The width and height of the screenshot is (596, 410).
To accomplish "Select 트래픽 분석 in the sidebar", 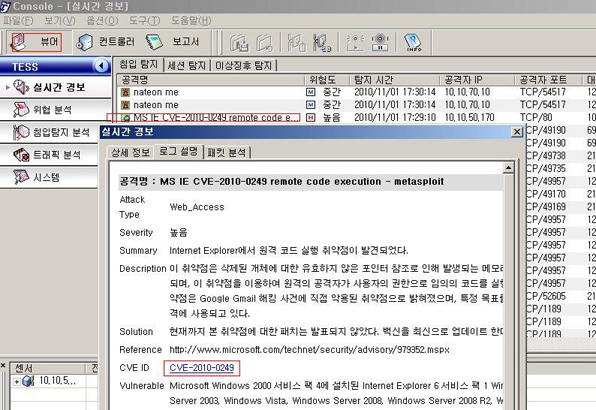I will pos(49,155).
